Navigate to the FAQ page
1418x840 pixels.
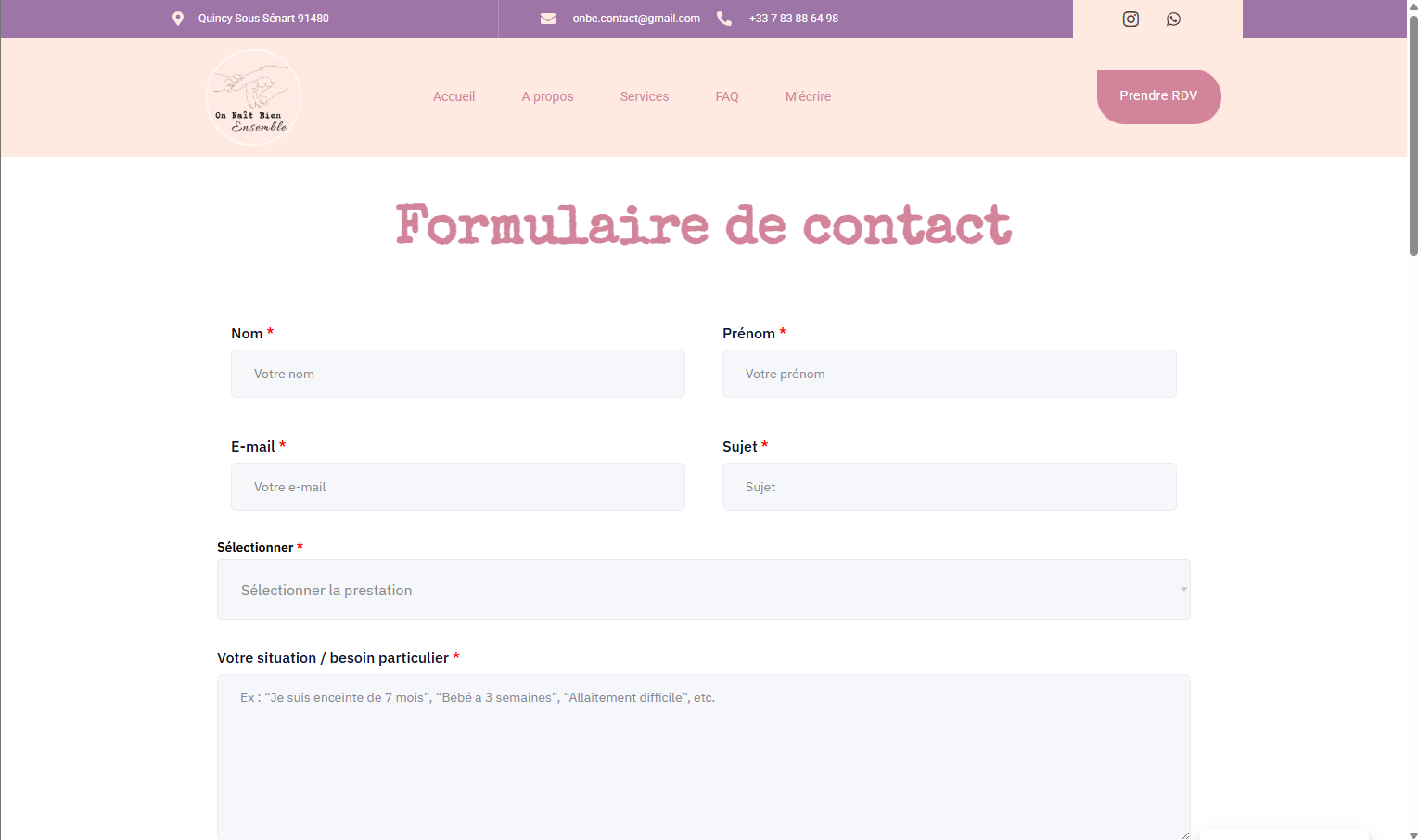coord(727,96)
